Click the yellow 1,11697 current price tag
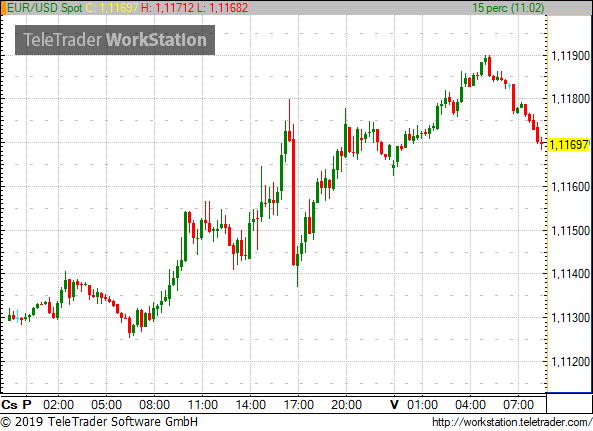The height and width of the screenshot is (431, 593). pos(569,144)
